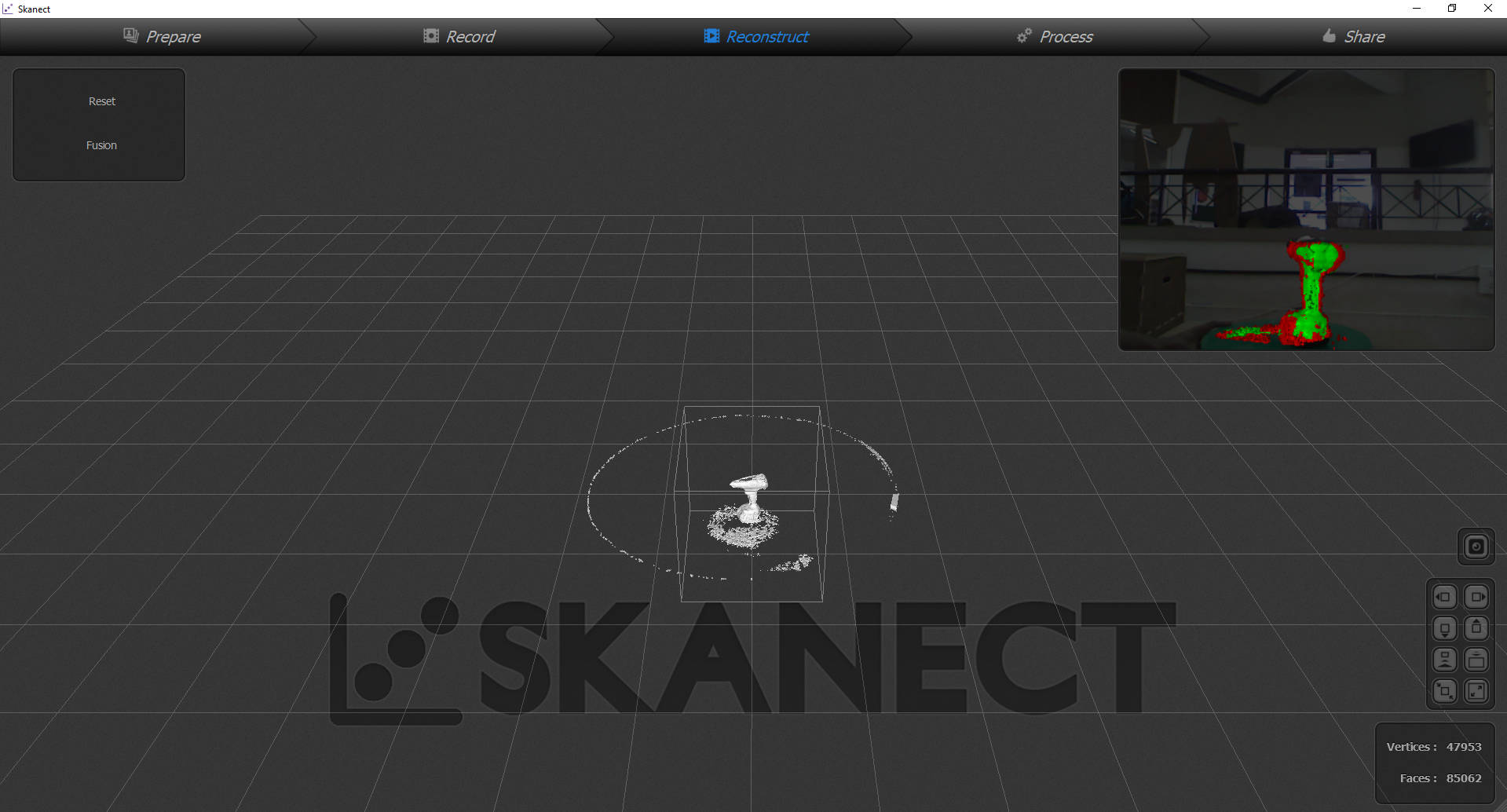The image size is (1507, 812).
Task: Click the camera preview thumbnail
Action: 1306,209
